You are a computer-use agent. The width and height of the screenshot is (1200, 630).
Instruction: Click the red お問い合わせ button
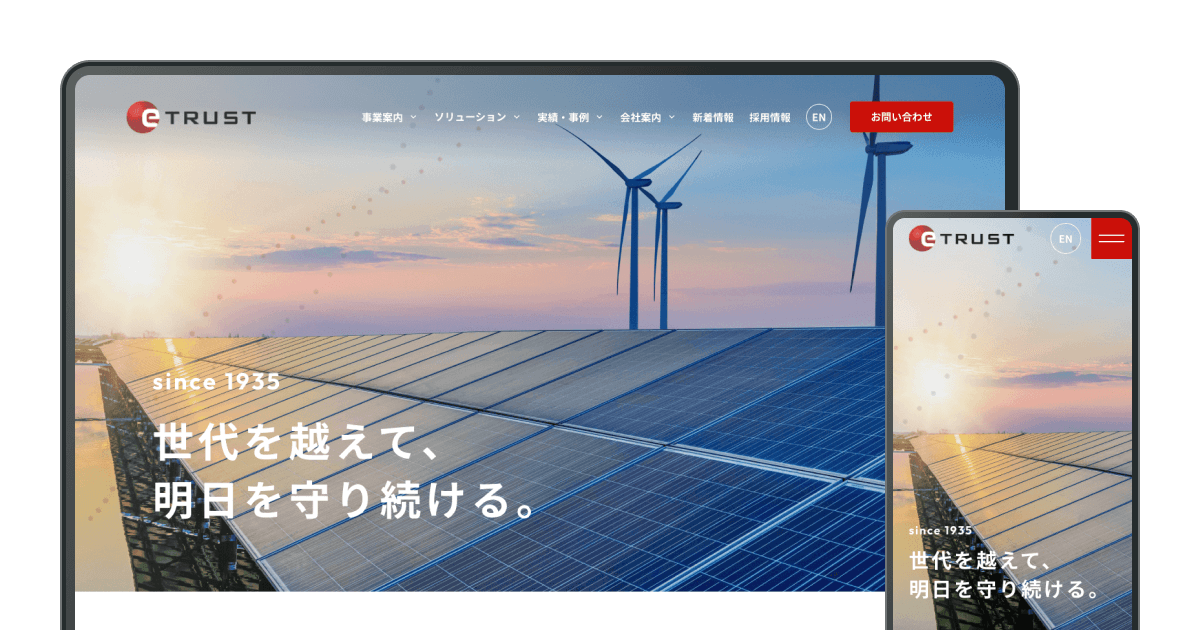(x=901, y=117)
